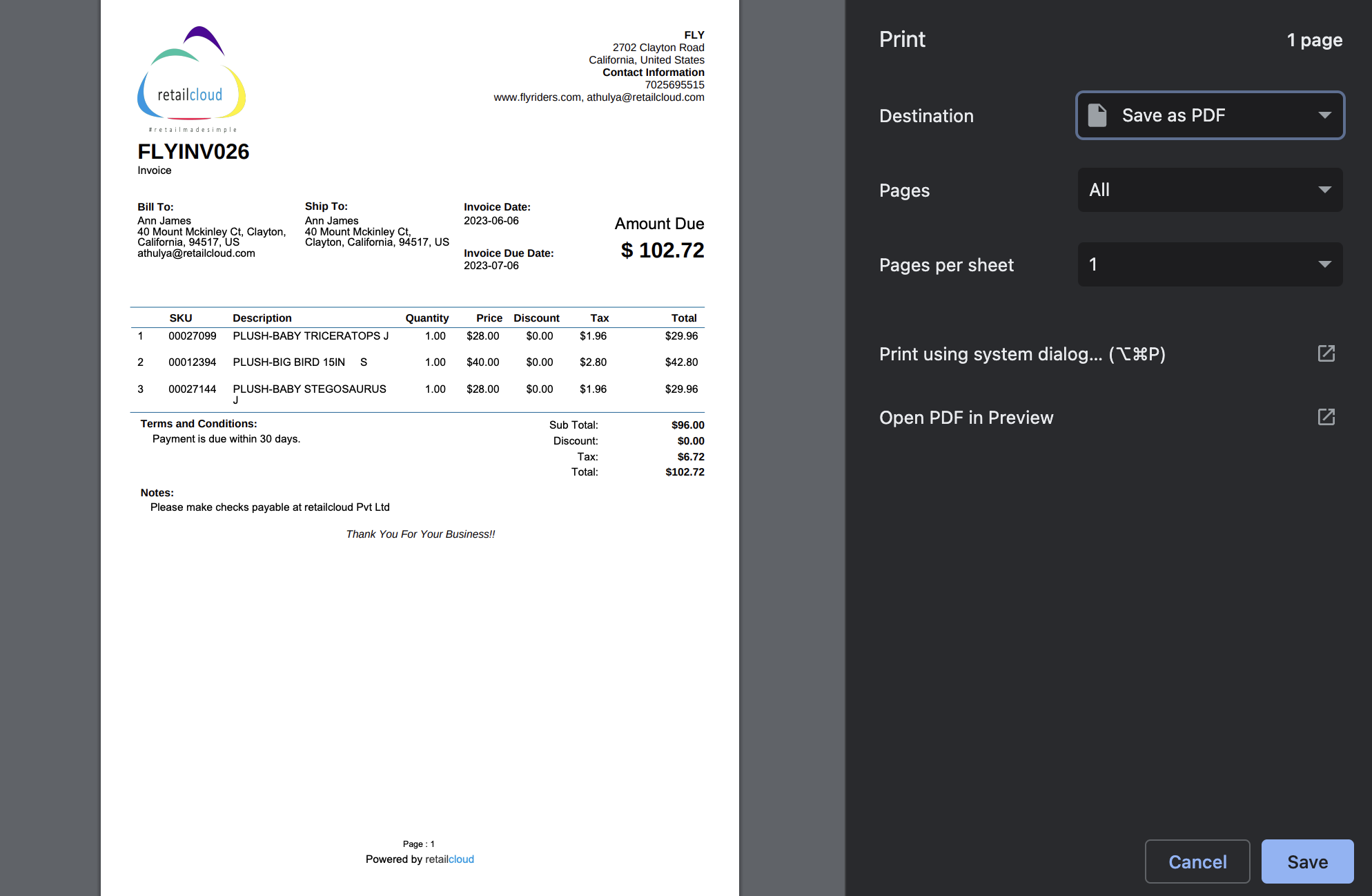This screenshot has height=896, width=1372.
Task: Click the 1 page count label
Action: (1314, 40)
